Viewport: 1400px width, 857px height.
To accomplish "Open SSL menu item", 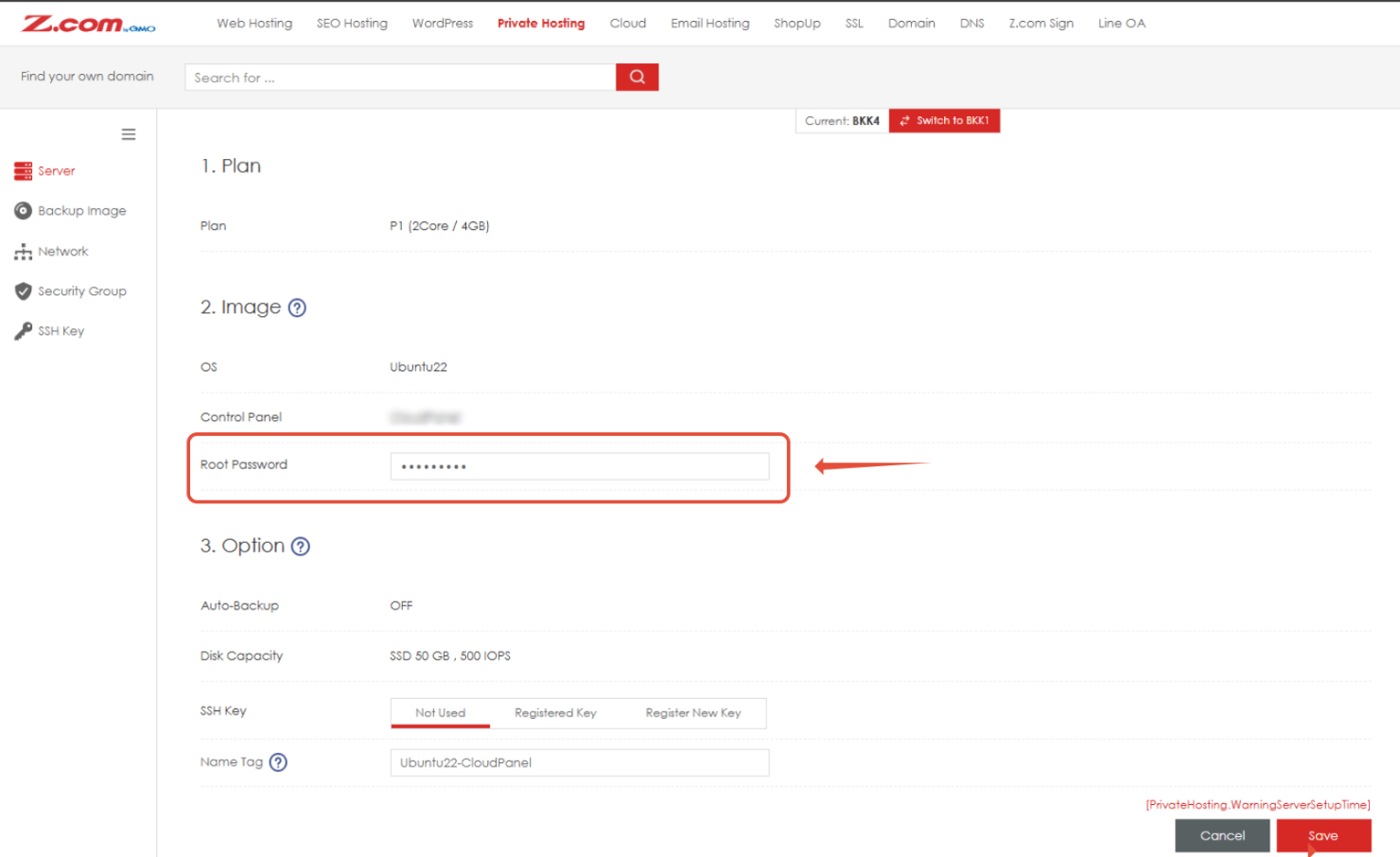I will point(854,24).
